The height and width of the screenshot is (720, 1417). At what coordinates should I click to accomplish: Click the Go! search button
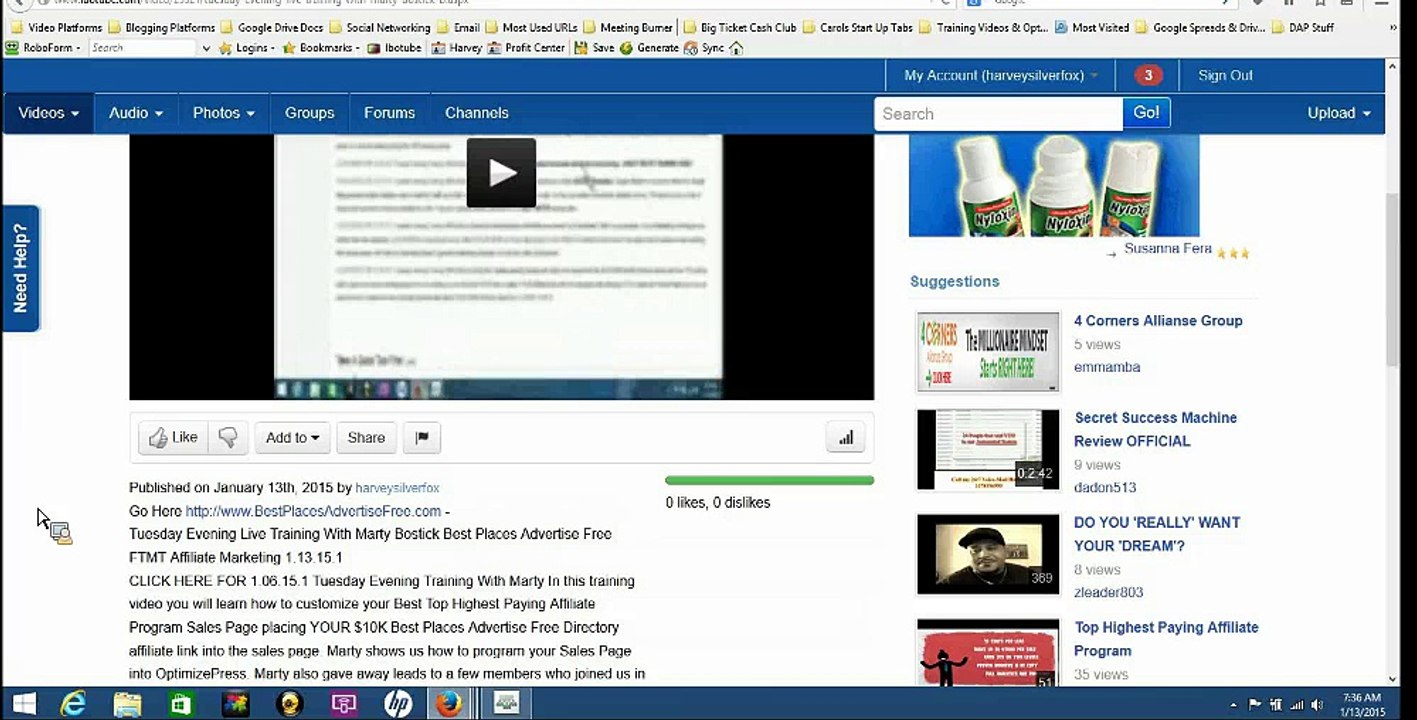tap(1146, 113)
